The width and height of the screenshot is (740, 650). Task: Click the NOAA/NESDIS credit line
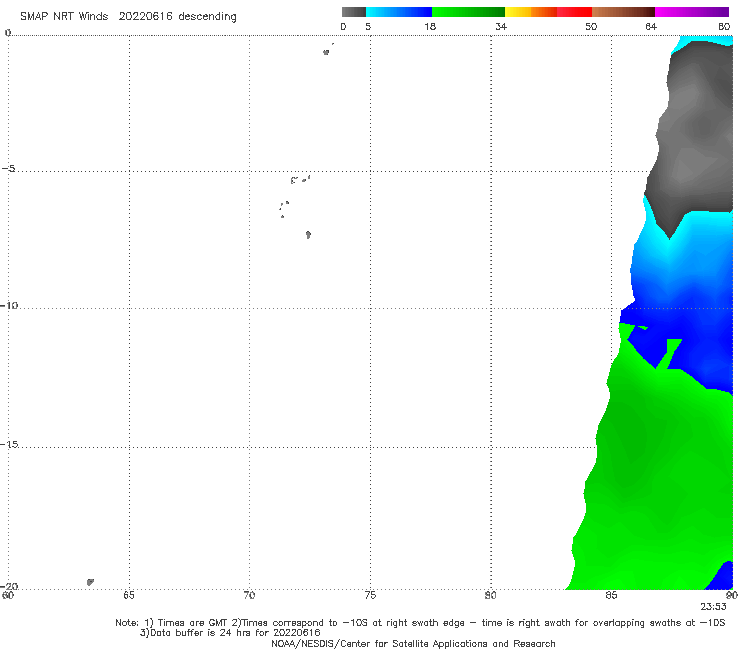413,644
